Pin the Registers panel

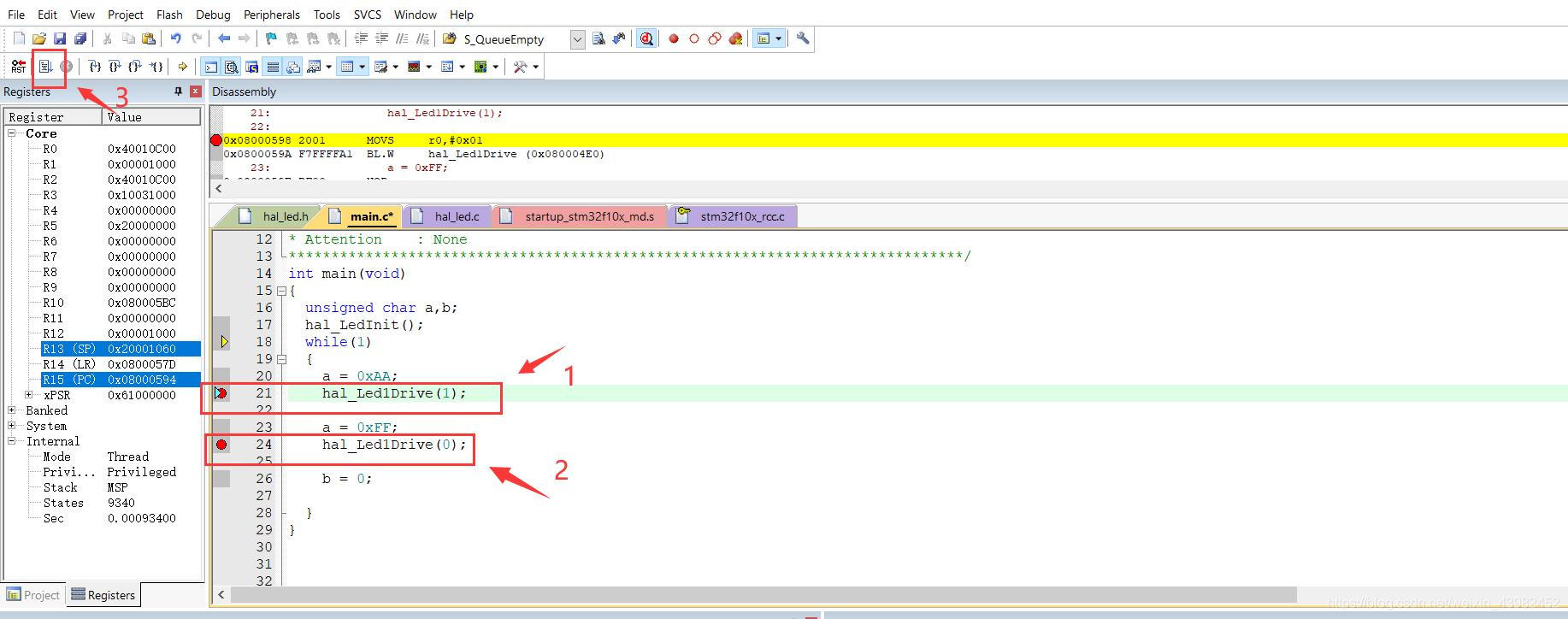(x=178, y=91)
